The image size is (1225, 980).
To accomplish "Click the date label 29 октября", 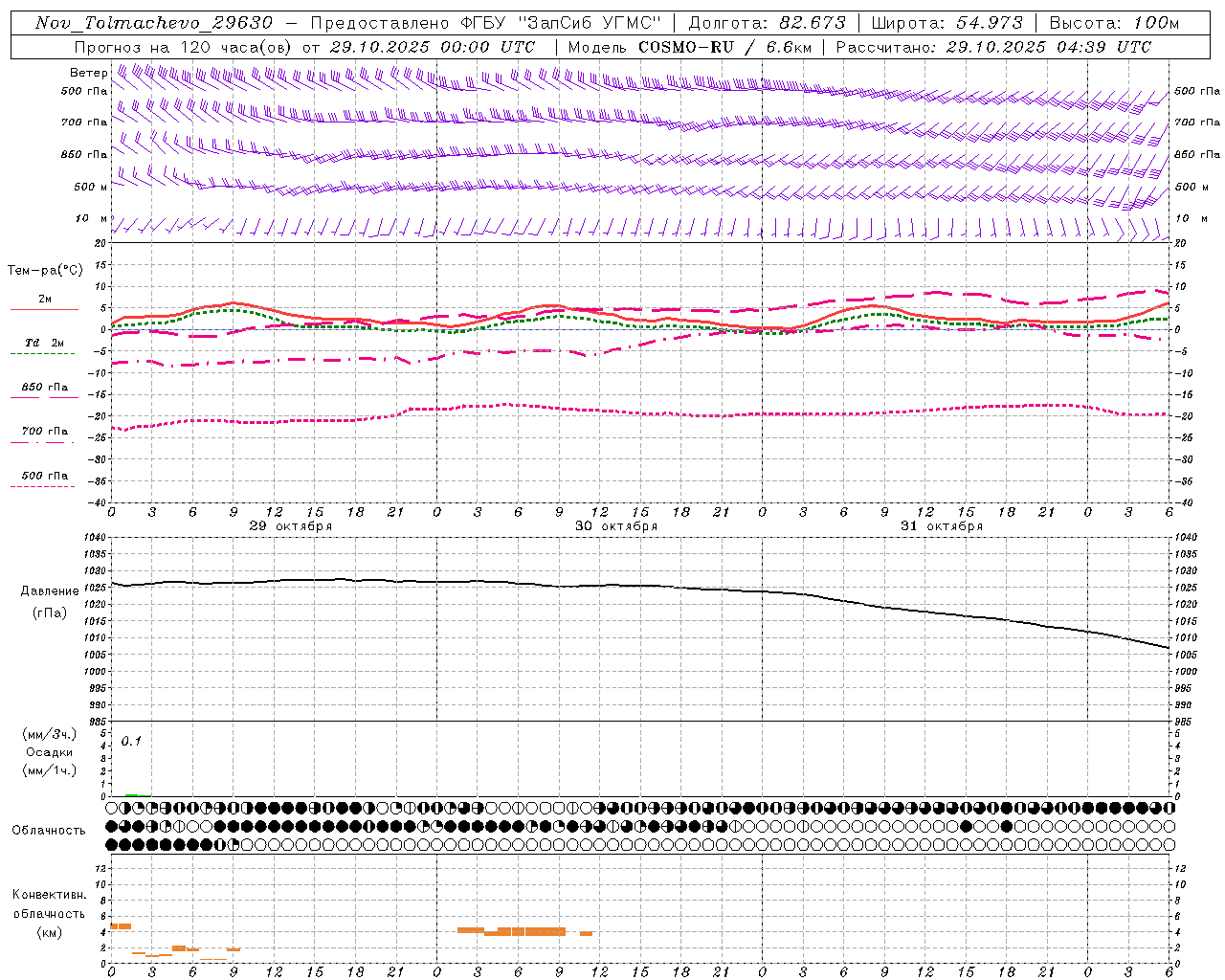I will [291, 526].
